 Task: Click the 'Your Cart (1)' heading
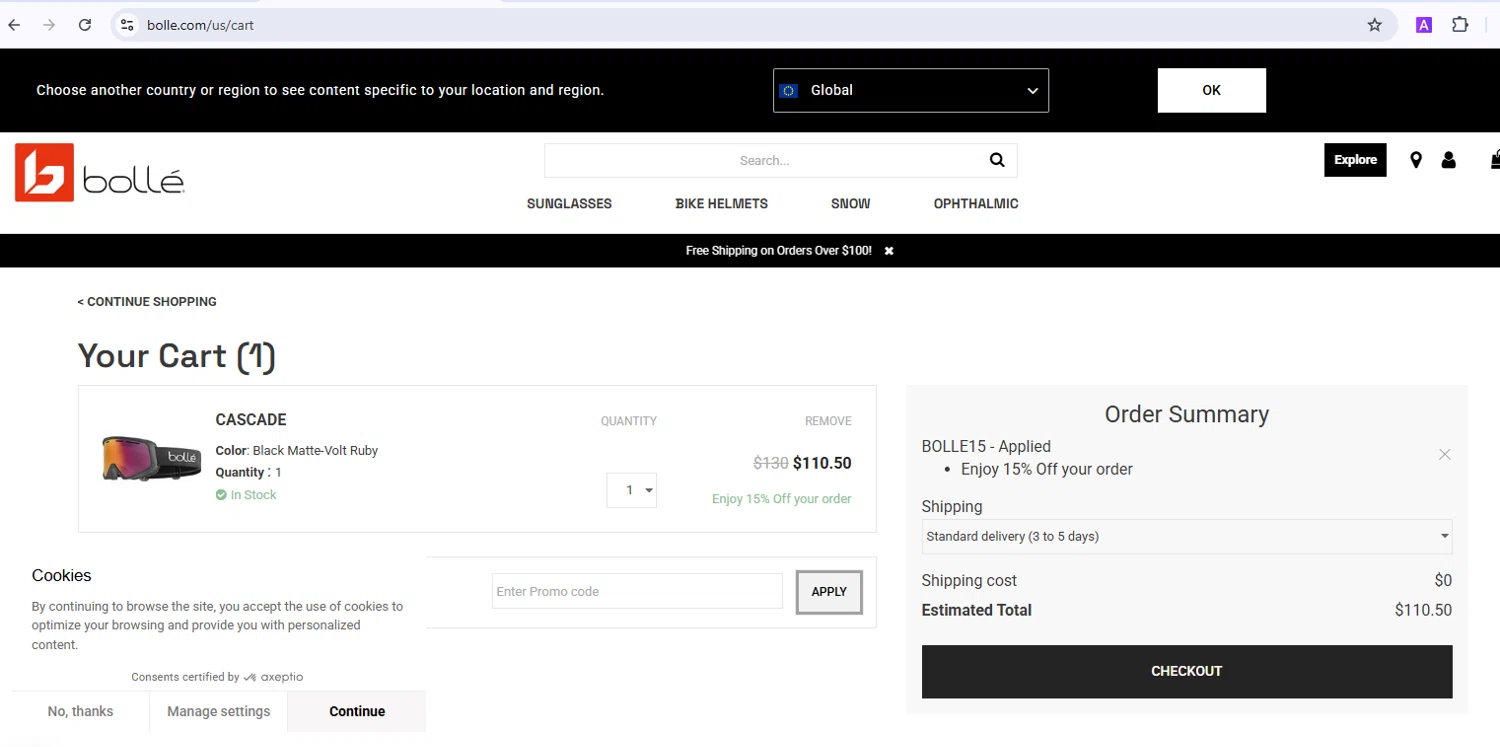177,356
